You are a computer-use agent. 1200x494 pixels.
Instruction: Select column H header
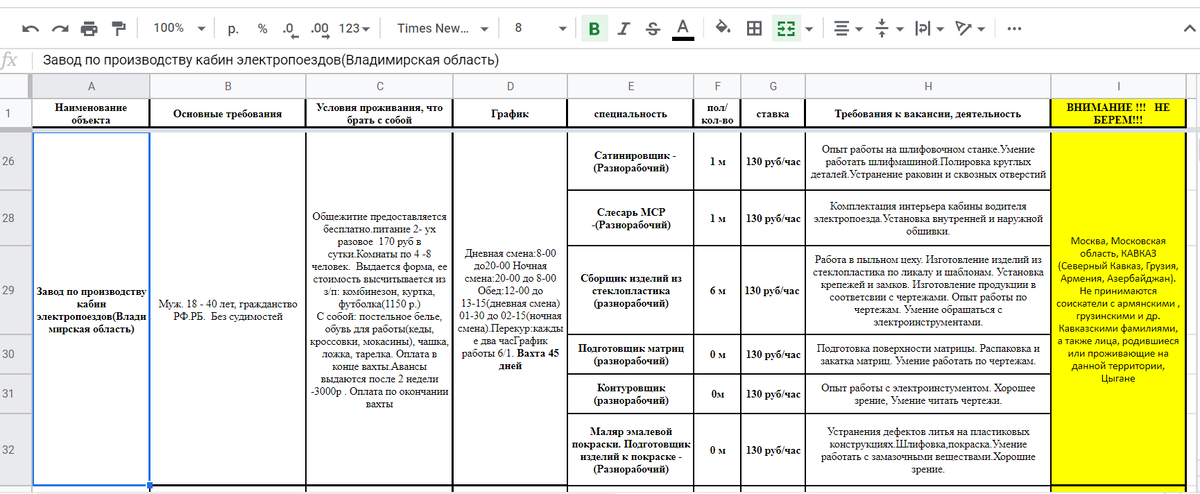coord(928,86)
